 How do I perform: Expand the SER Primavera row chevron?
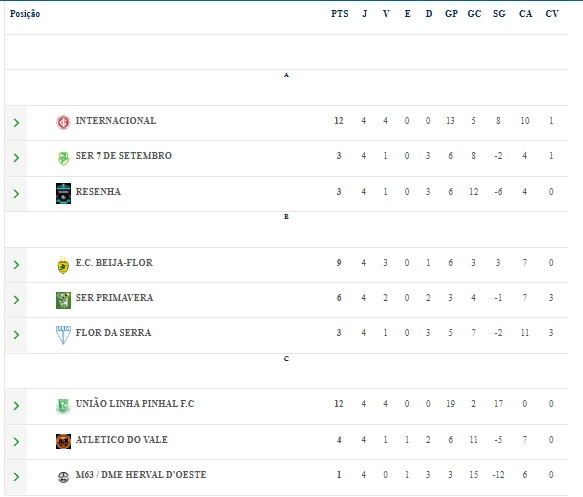[x=16, y=300]
